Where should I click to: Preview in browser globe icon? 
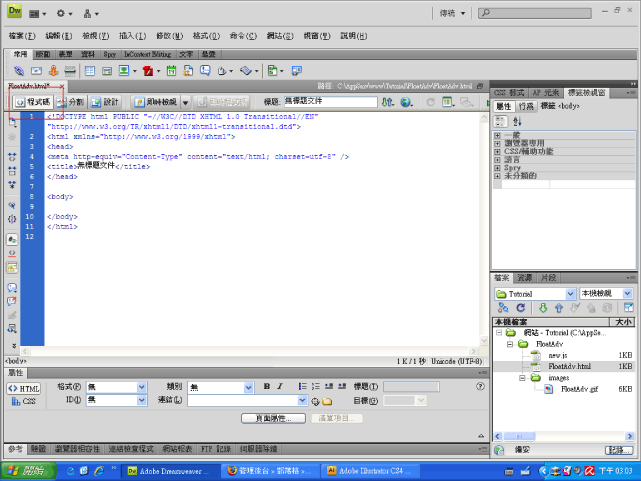click(x=405, y=102)
